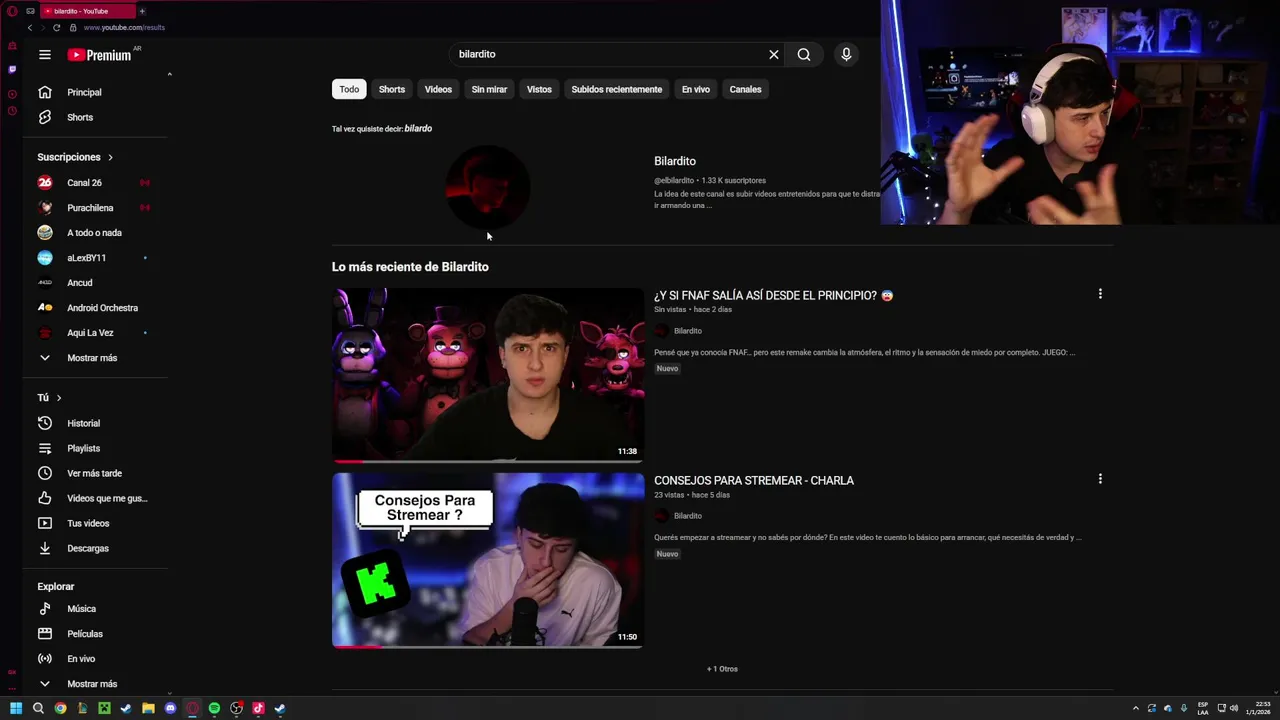The image size is (1280, 720).
Task: Open the Bilardito channel avatar
Action: click(x=488, y=187)
